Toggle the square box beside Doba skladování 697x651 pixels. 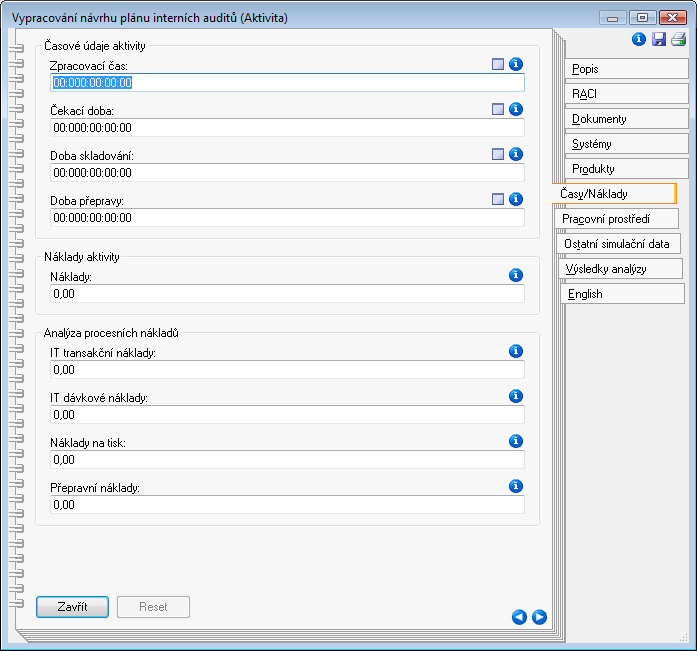[498, 154]
